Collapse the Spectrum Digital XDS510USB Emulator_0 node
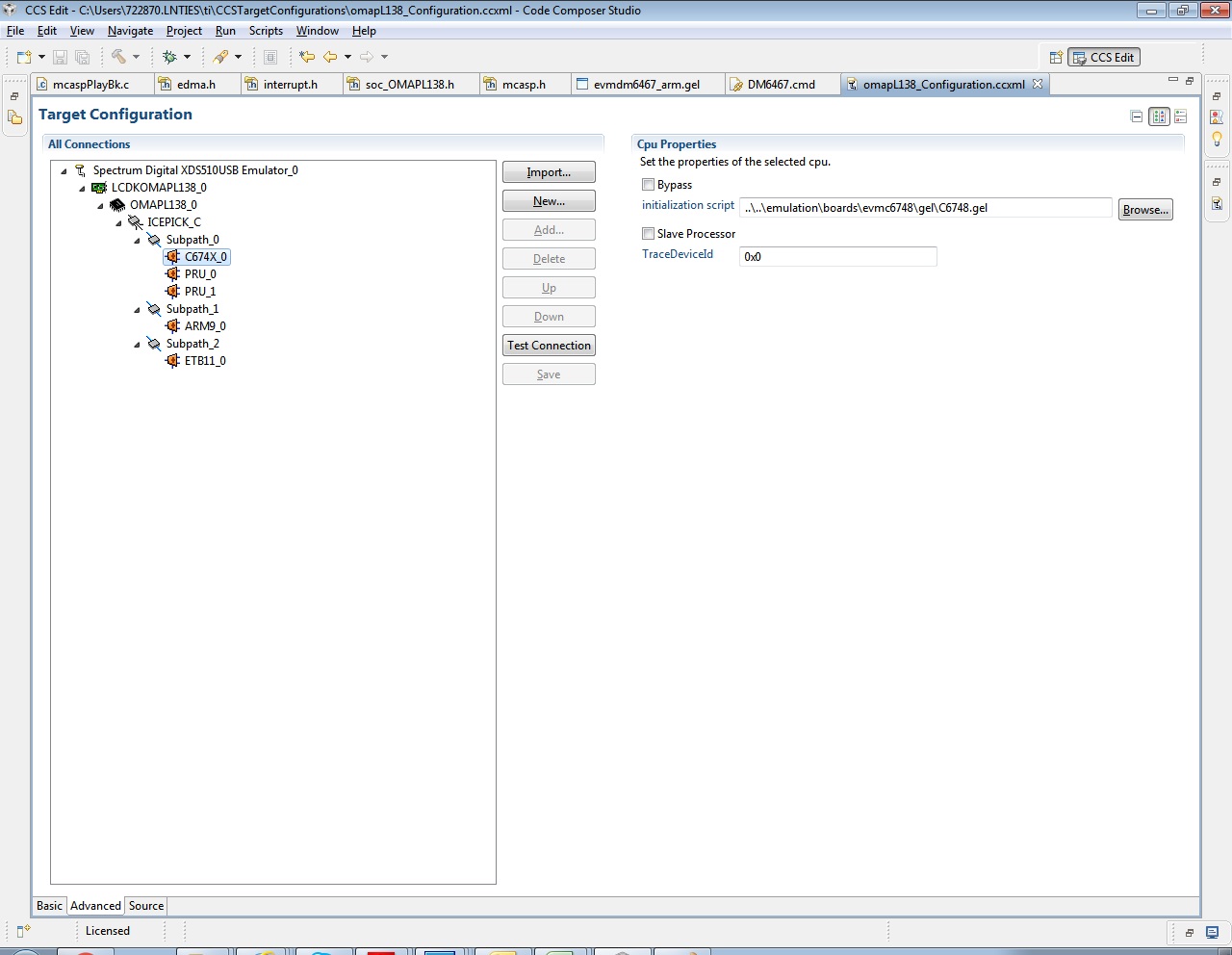This screenshot has height=955, width=1232. coord(64,170)
